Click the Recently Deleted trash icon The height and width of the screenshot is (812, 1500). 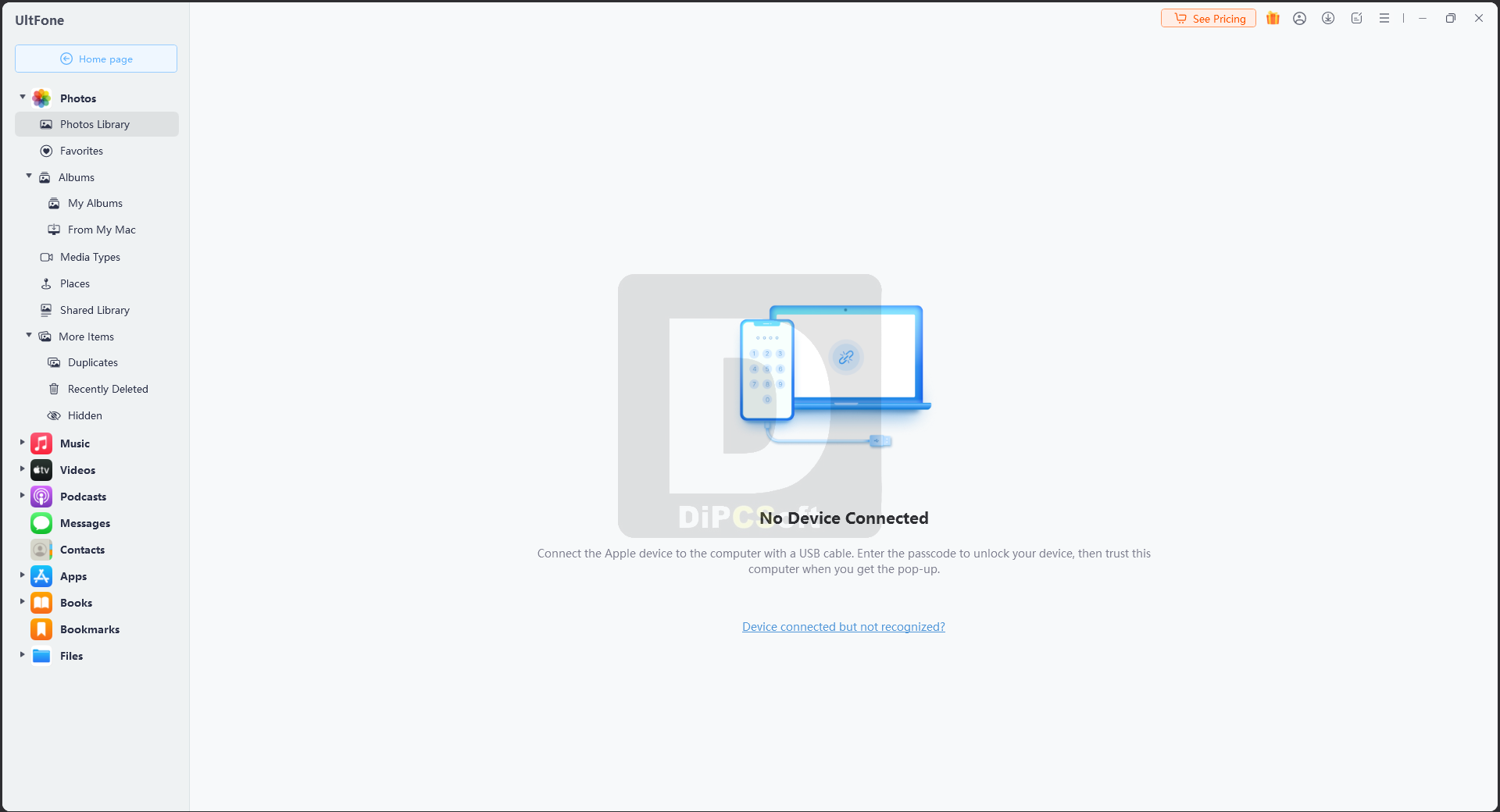tap(54, 389)
